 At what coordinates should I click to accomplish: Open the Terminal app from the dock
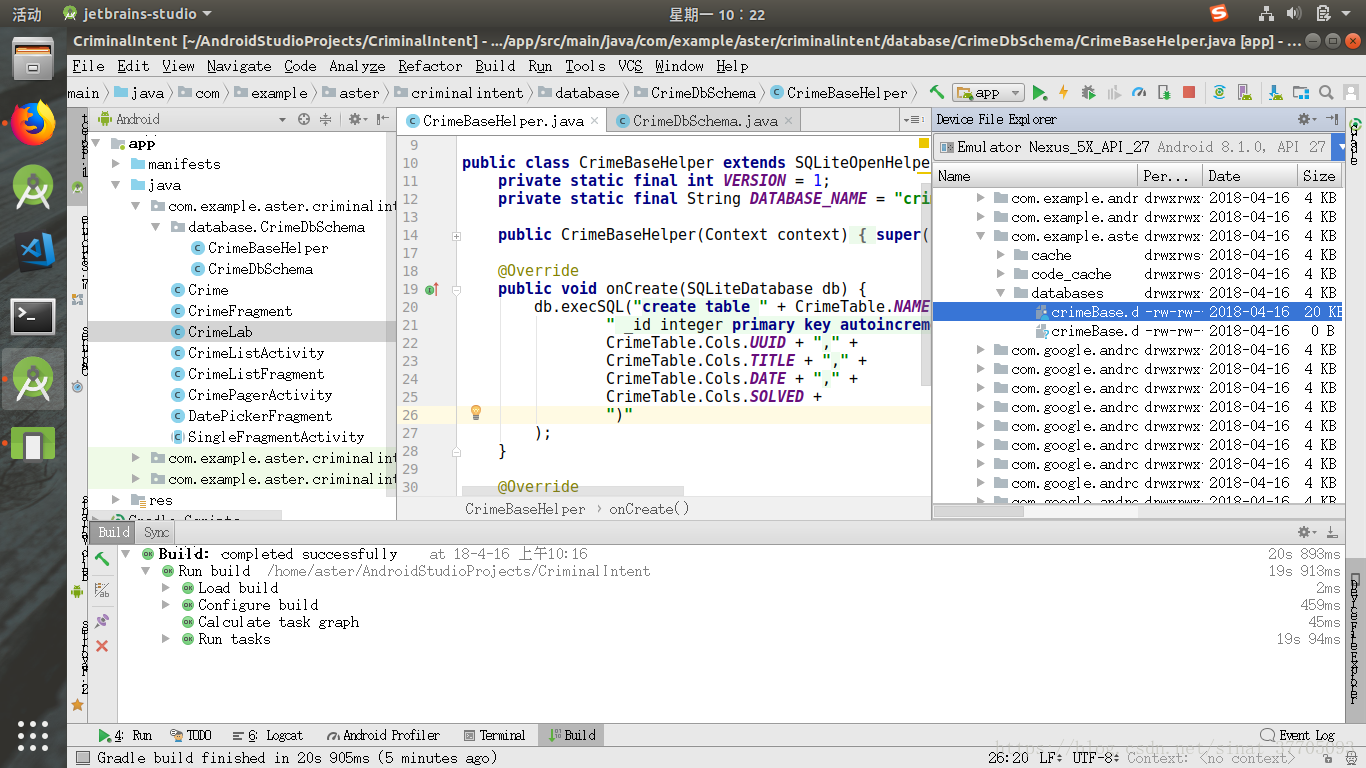pyautogui.click(x=33, y=316)
